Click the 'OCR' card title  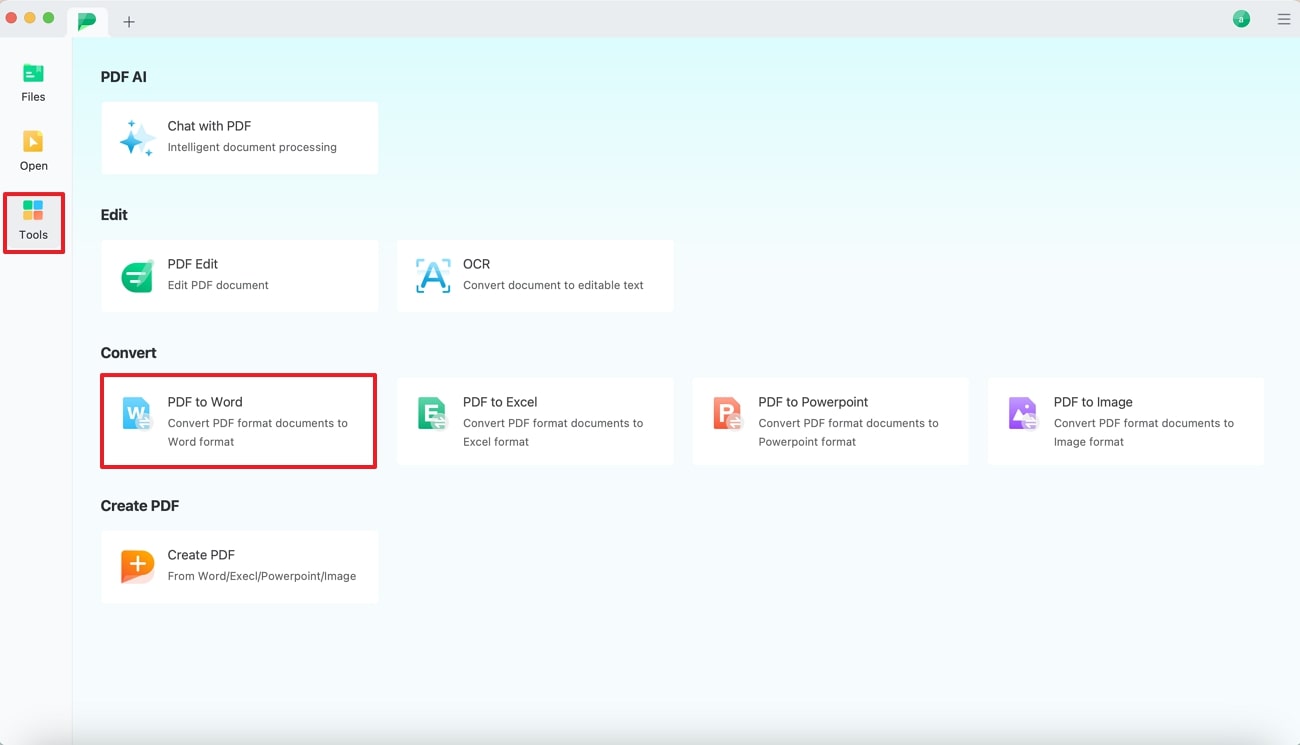pyautogui.click(x=476, y=264)
